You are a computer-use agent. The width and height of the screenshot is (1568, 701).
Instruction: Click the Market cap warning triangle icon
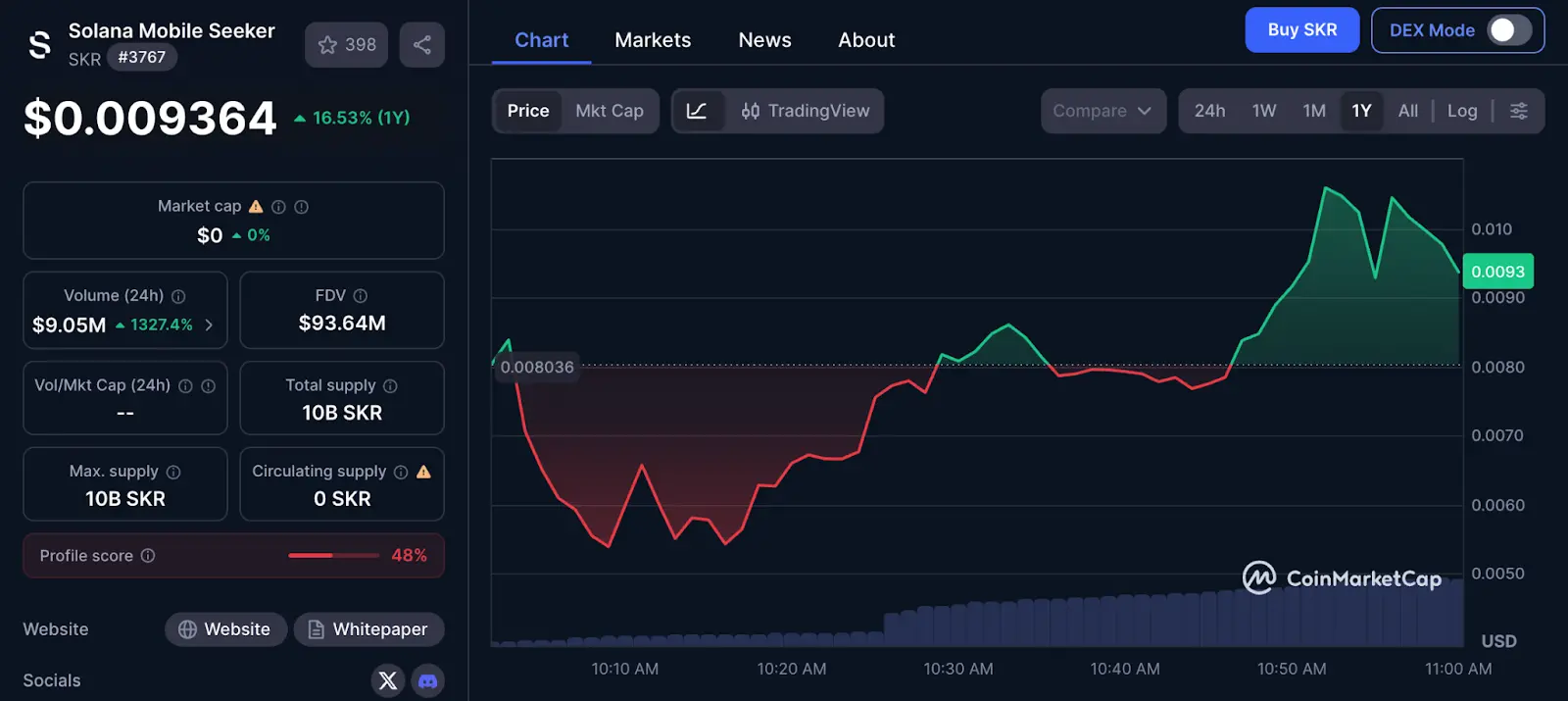coord(256,207)
